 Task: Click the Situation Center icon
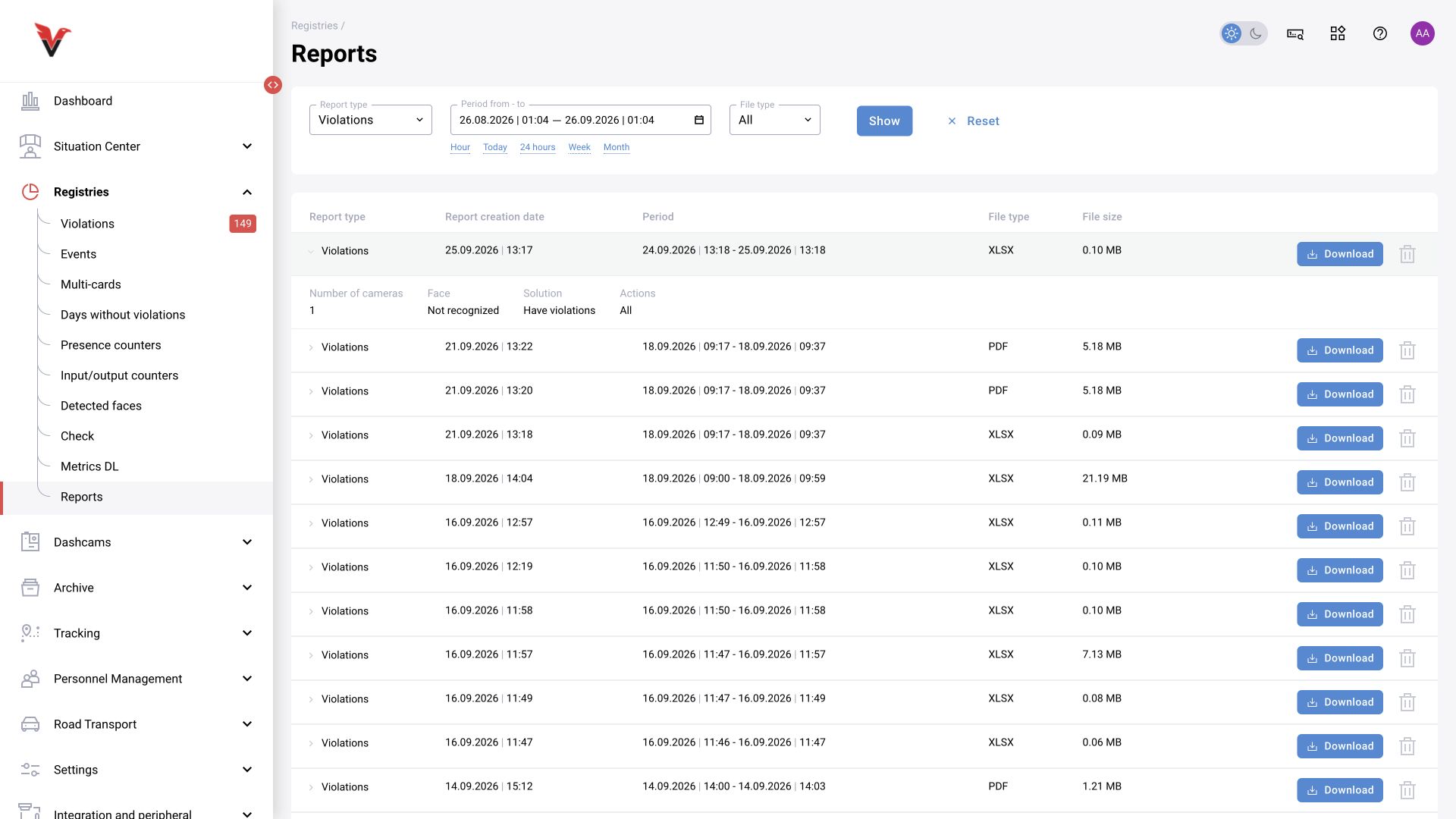coord(30,146)
